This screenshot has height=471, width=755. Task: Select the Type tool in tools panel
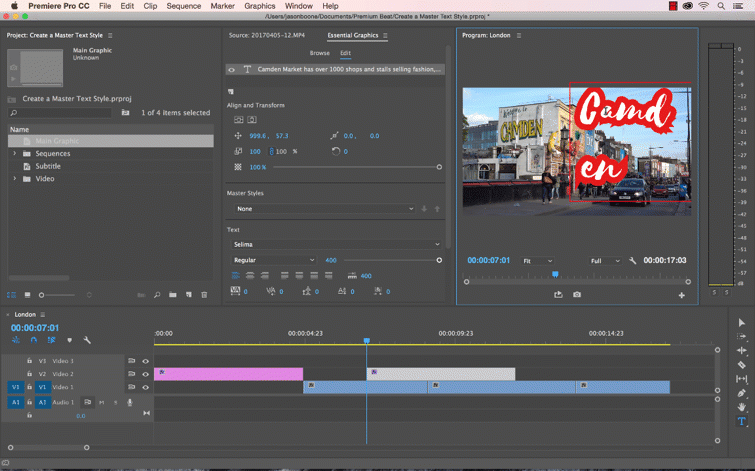pos(741,422)
